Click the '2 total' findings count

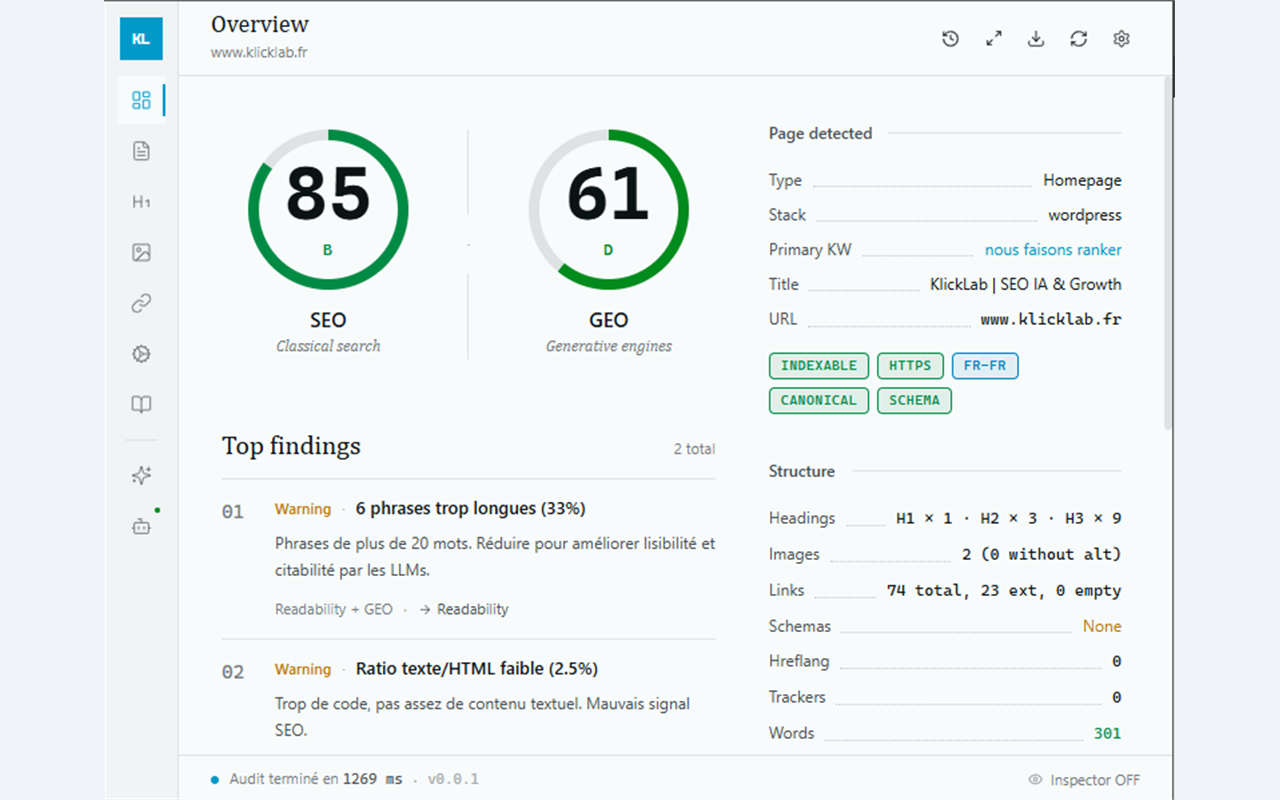click(x=694, y=449)
